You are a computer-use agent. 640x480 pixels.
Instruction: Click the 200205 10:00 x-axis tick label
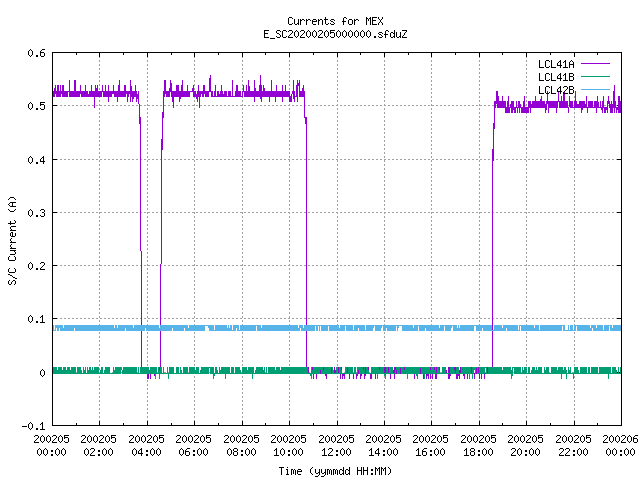pyautogui.click(x=288, y=445)
